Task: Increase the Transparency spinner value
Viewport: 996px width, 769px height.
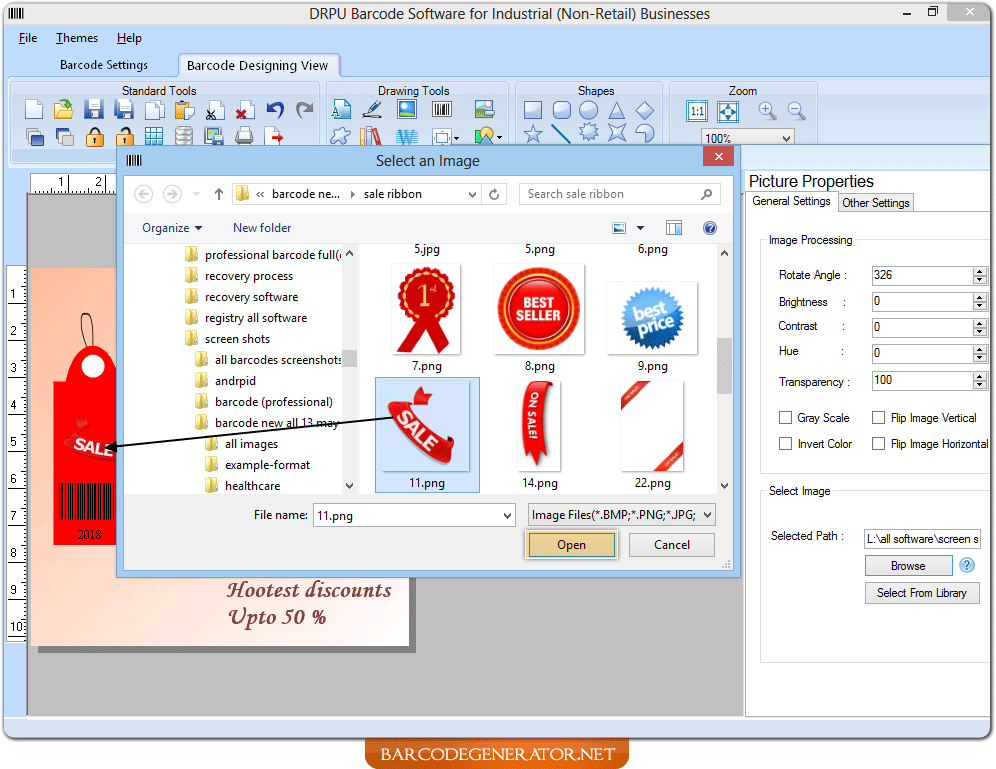Action: 979,377
